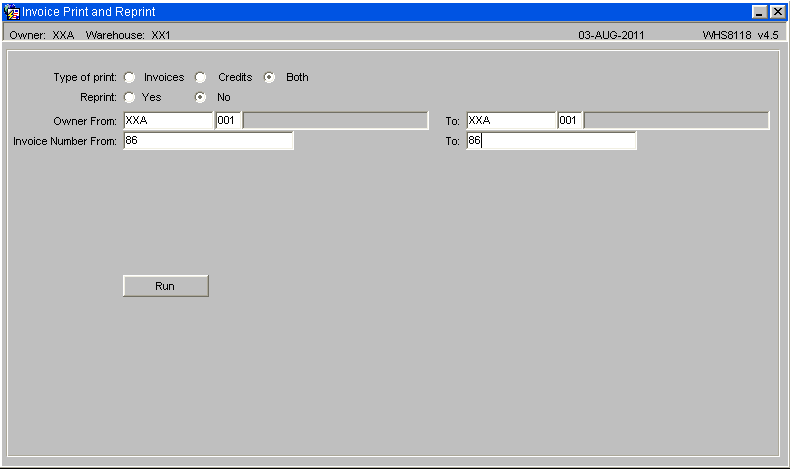Focus the Owner From XXA code field

coord(168,120)
